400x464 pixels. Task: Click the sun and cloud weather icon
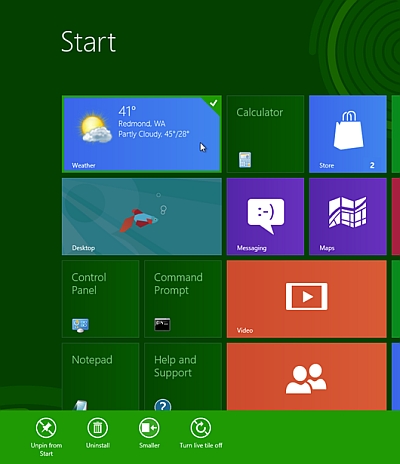coord(95,129)
